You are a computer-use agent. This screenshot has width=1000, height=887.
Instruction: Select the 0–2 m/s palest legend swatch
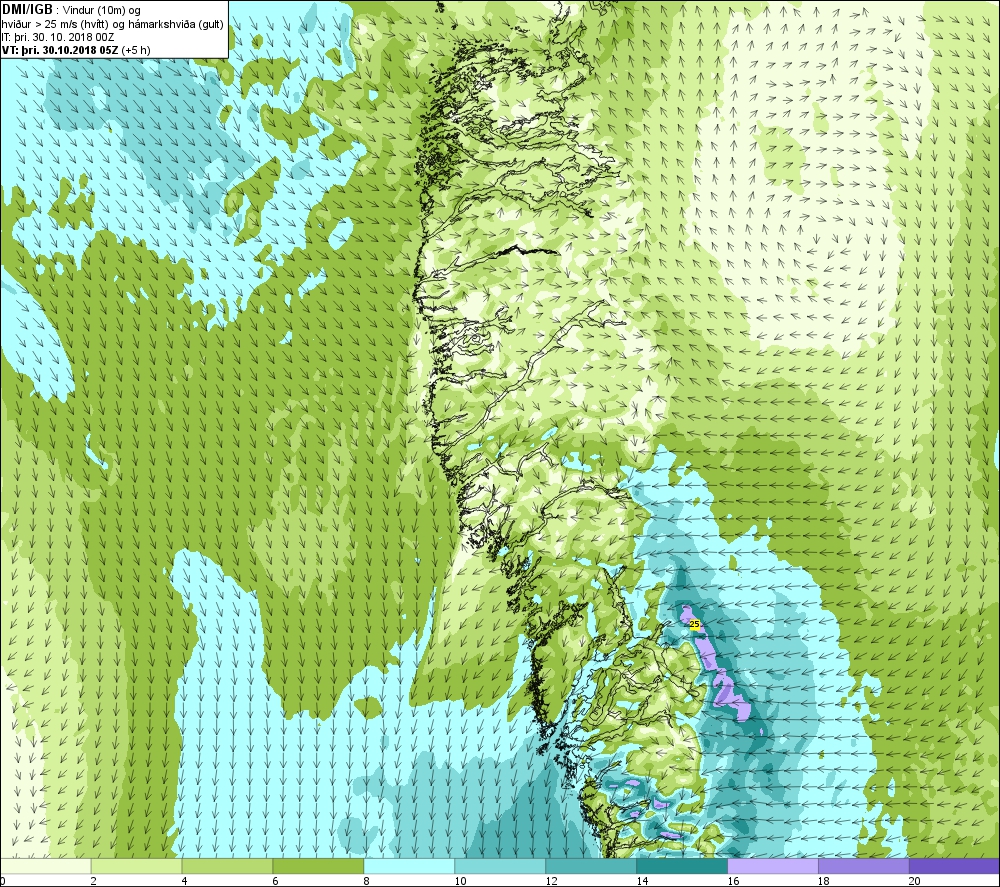(x=45, y=866)
